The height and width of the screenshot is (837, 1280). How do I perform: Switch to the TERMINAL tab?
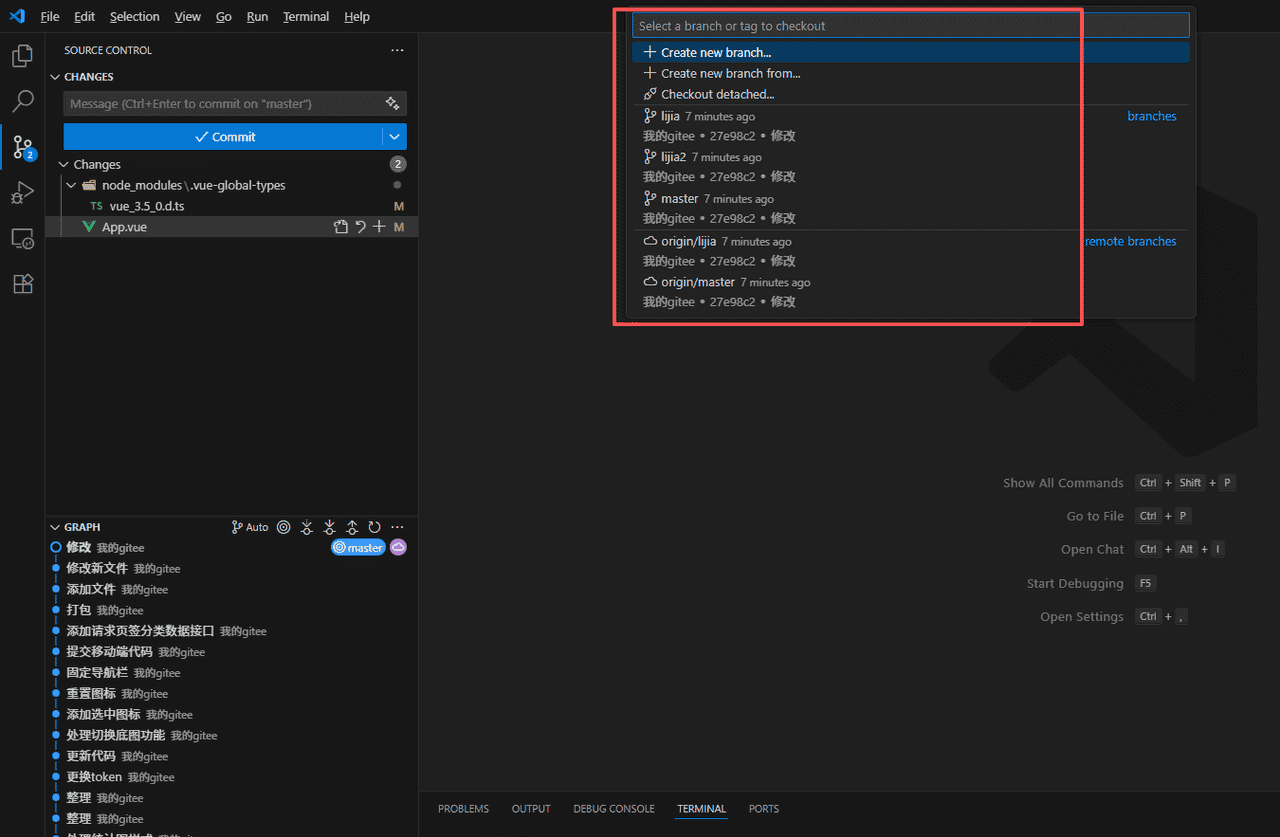click(x=701, y=808)
